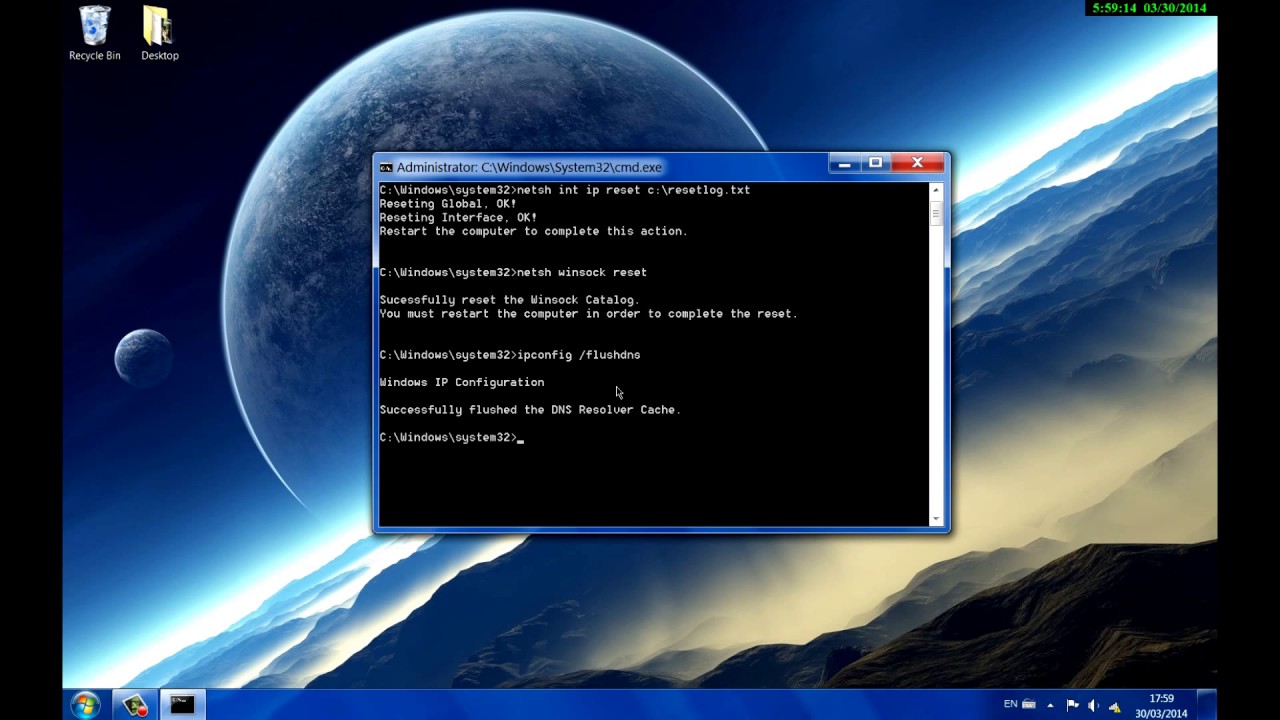
Task: Click 'Successfully flushed the DNS Resolver Cache.' text
Action: tap(530, 410)
